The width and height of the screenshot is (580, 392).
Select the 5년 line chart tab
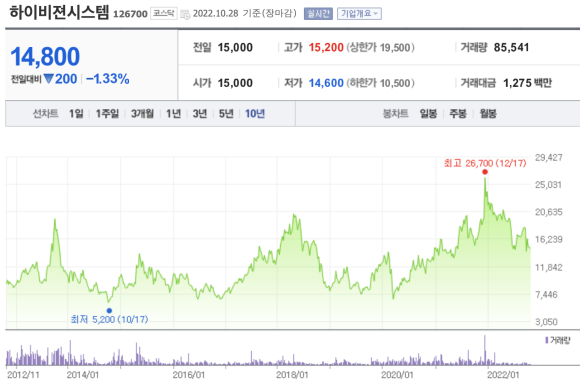point(226,114)
